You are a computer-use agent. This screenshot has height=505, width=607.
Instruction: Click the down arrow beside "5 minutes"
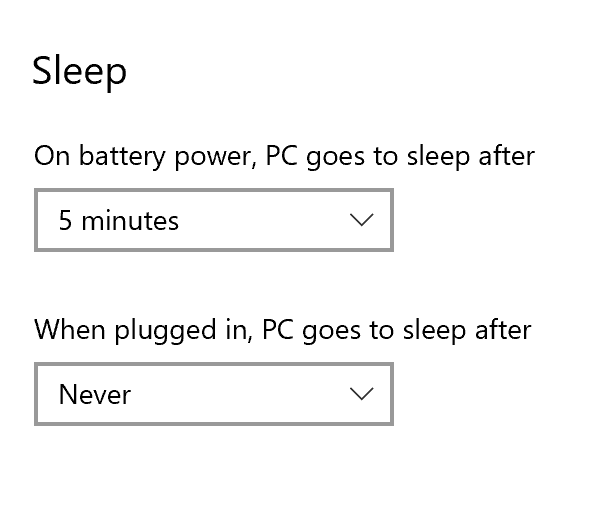[362, 220]
